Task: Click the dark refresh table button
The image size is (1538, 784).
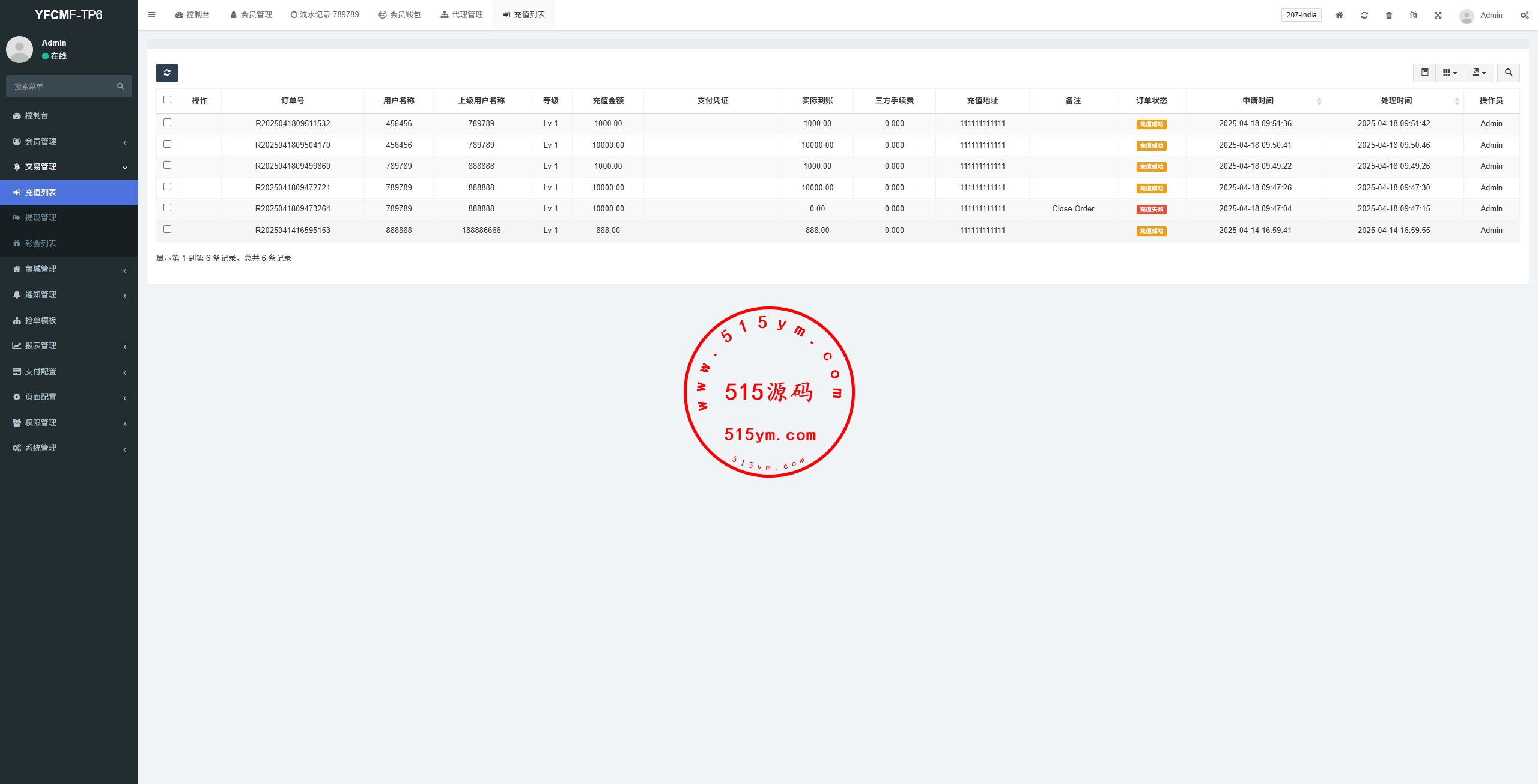Action: (167, 73)
